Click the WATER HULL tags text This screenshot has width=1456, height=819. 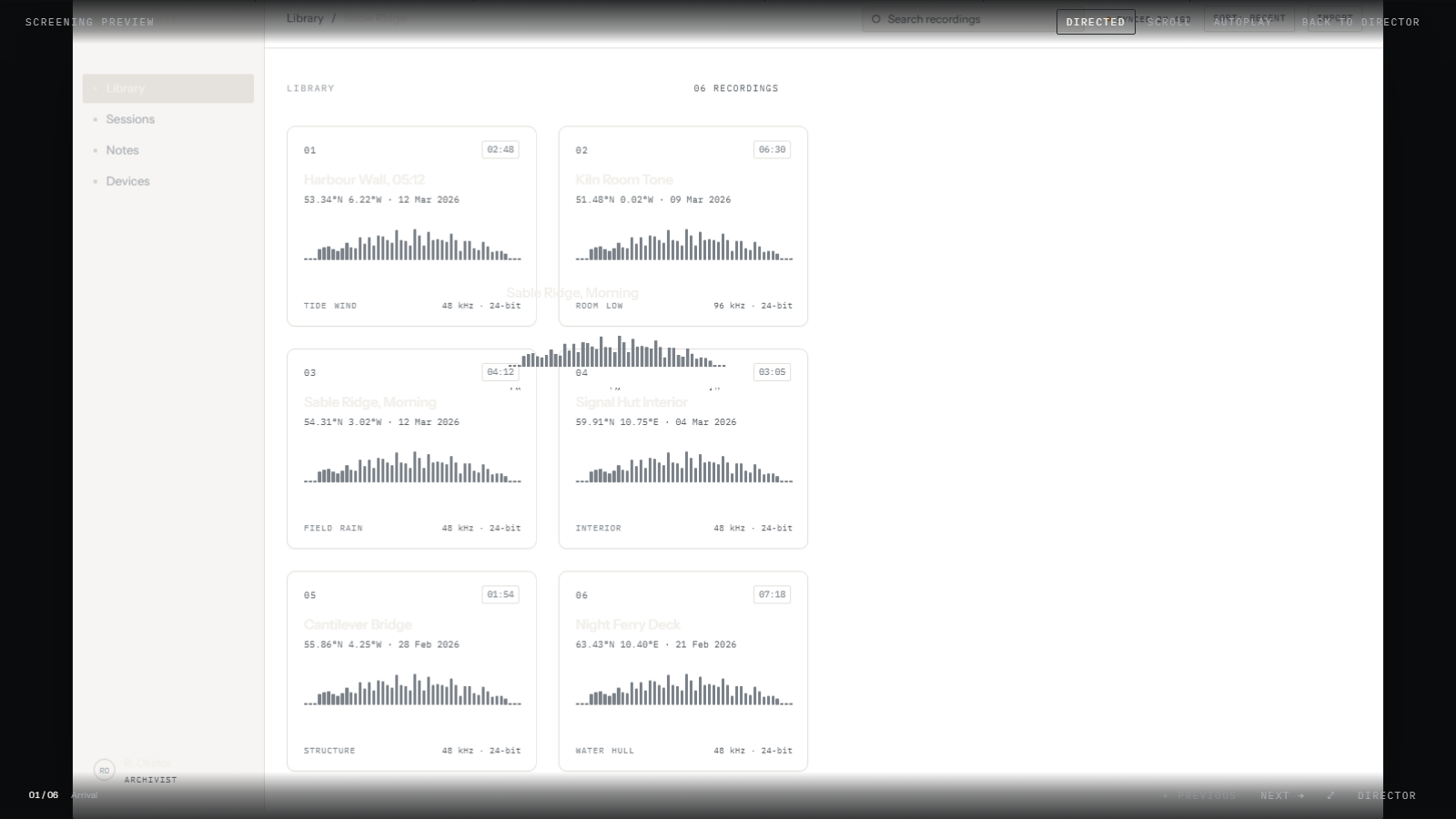coord(605,751)
